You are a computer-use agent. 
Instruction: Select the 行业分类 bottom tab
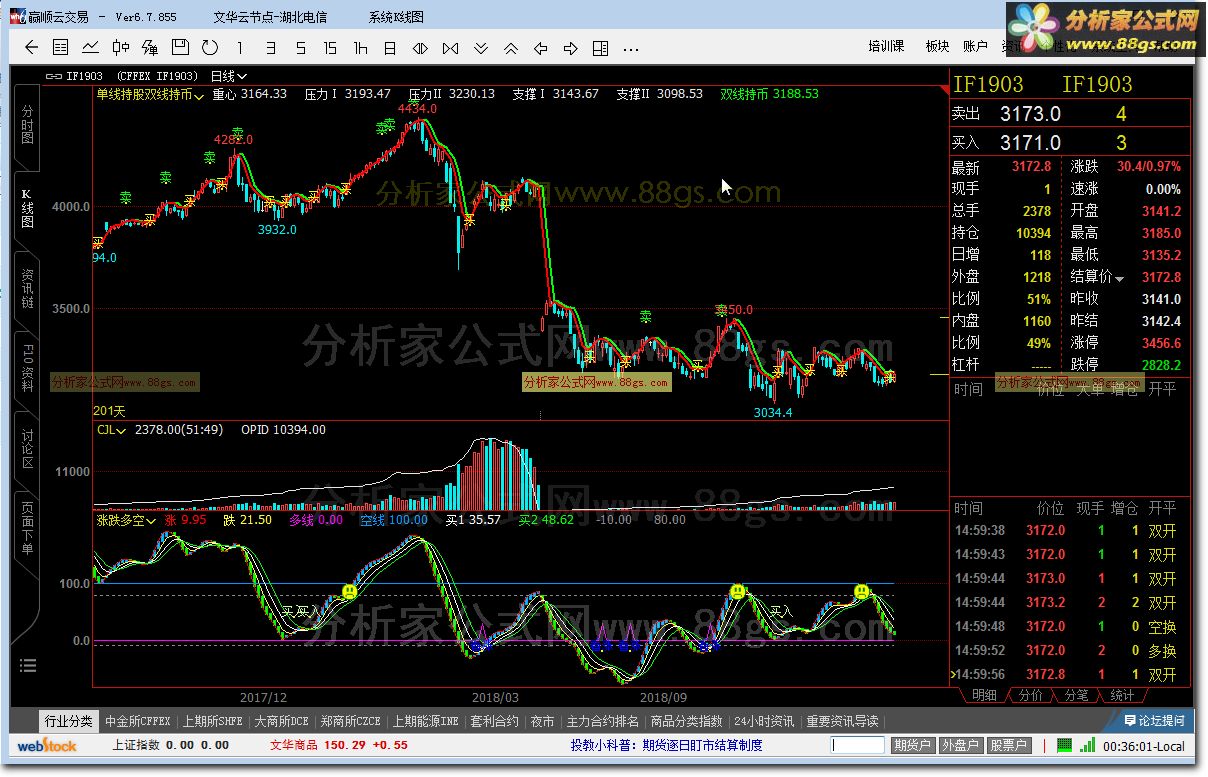pos(69,721)
